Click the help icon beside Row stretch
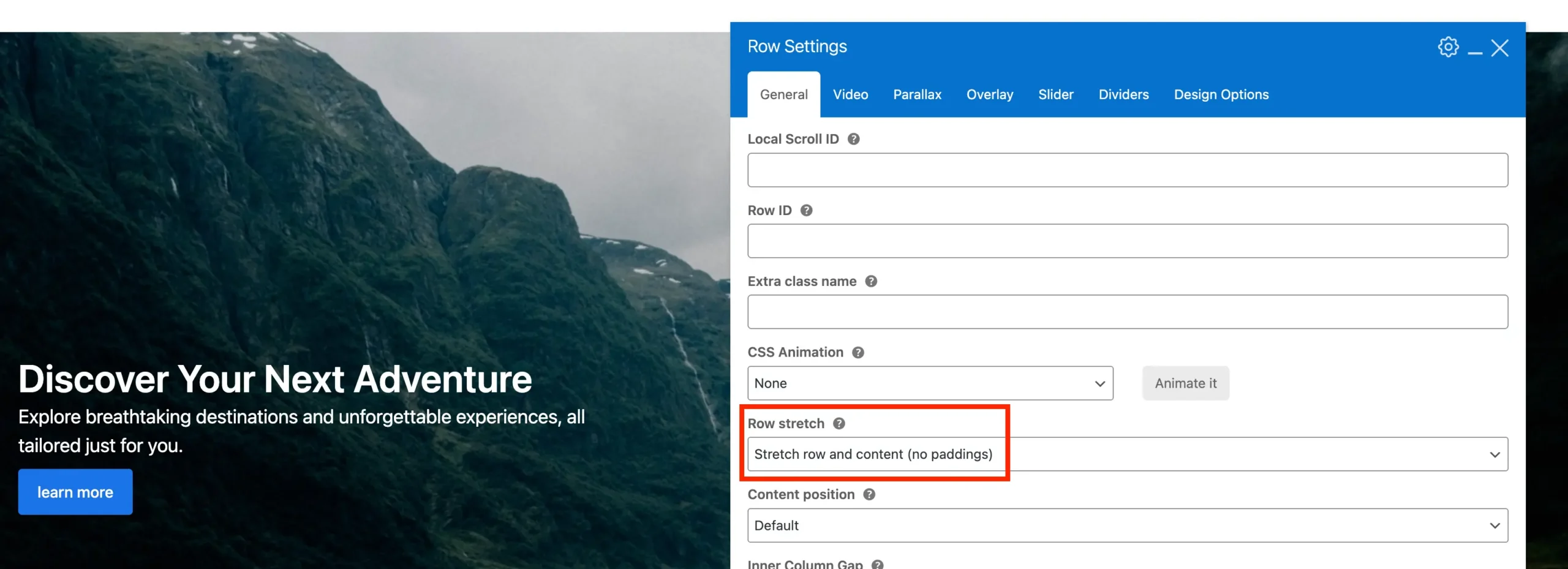The image size is (1568, 569). tap(840, 423)
